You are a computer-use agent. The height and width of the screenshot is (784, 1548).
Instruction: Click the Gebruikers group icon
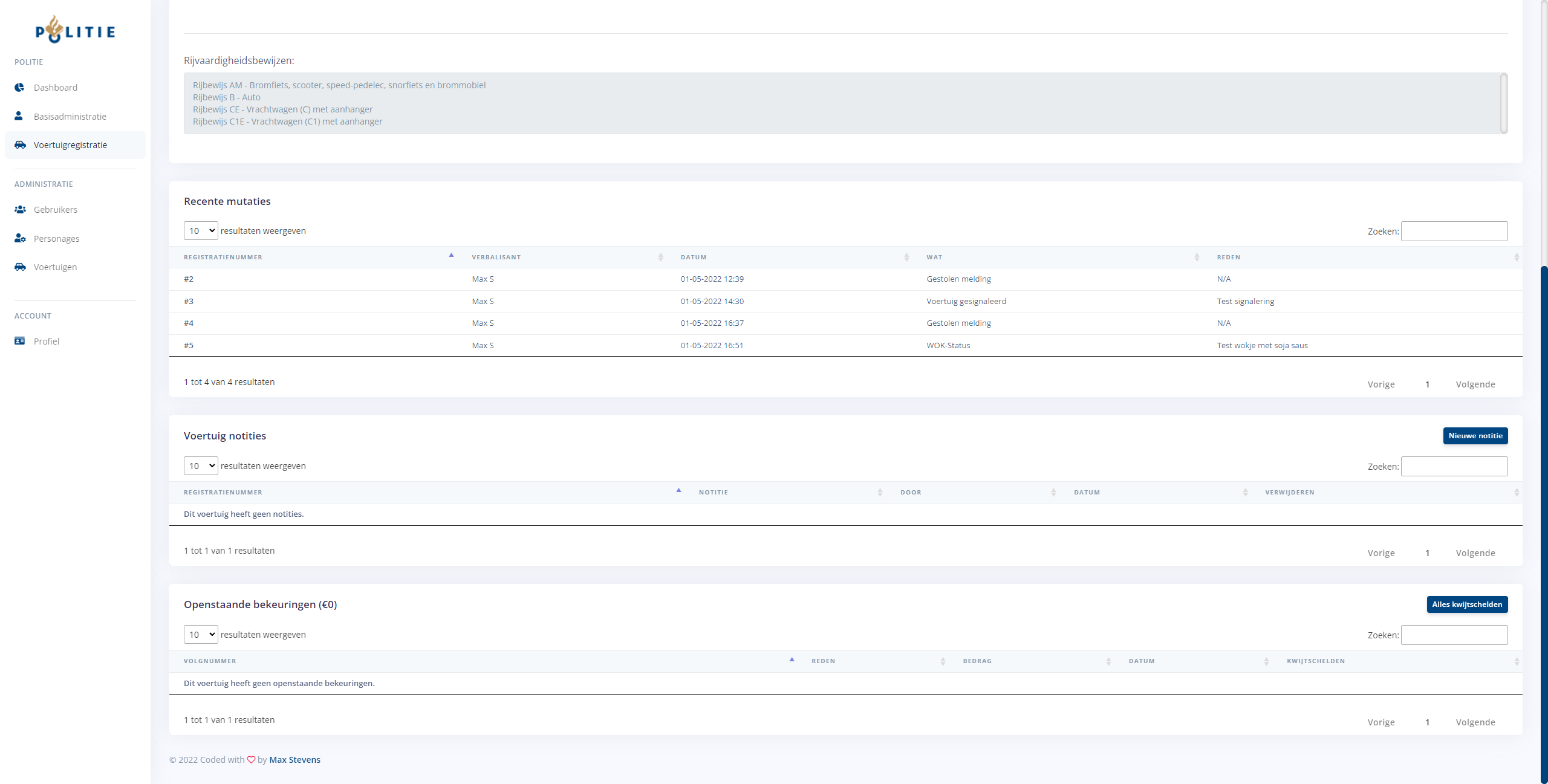pyautogui.click(x=20, y=210)
